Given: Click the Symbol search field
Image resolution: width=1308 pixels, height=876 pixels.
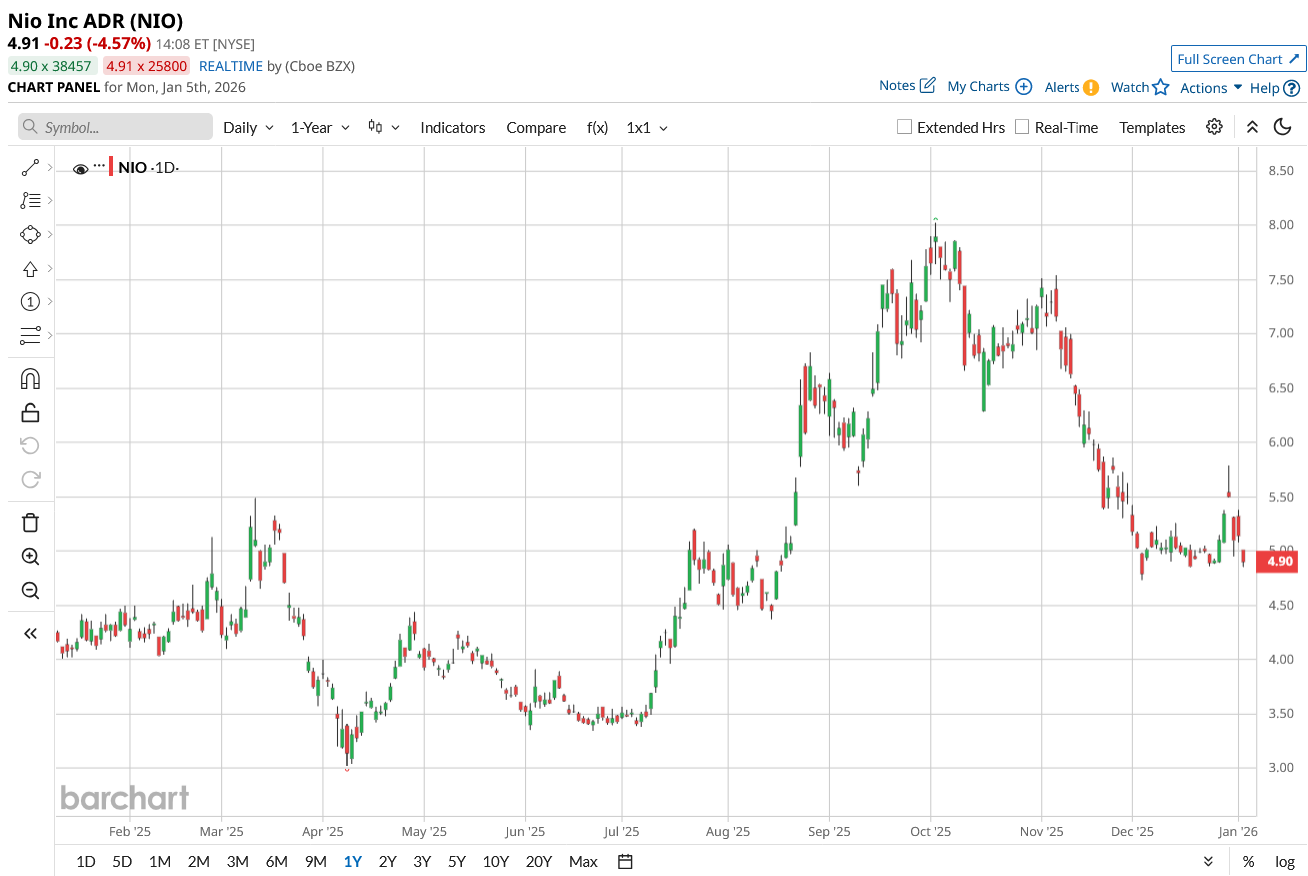Looking at the screenshot, I should tap(116, 127).
